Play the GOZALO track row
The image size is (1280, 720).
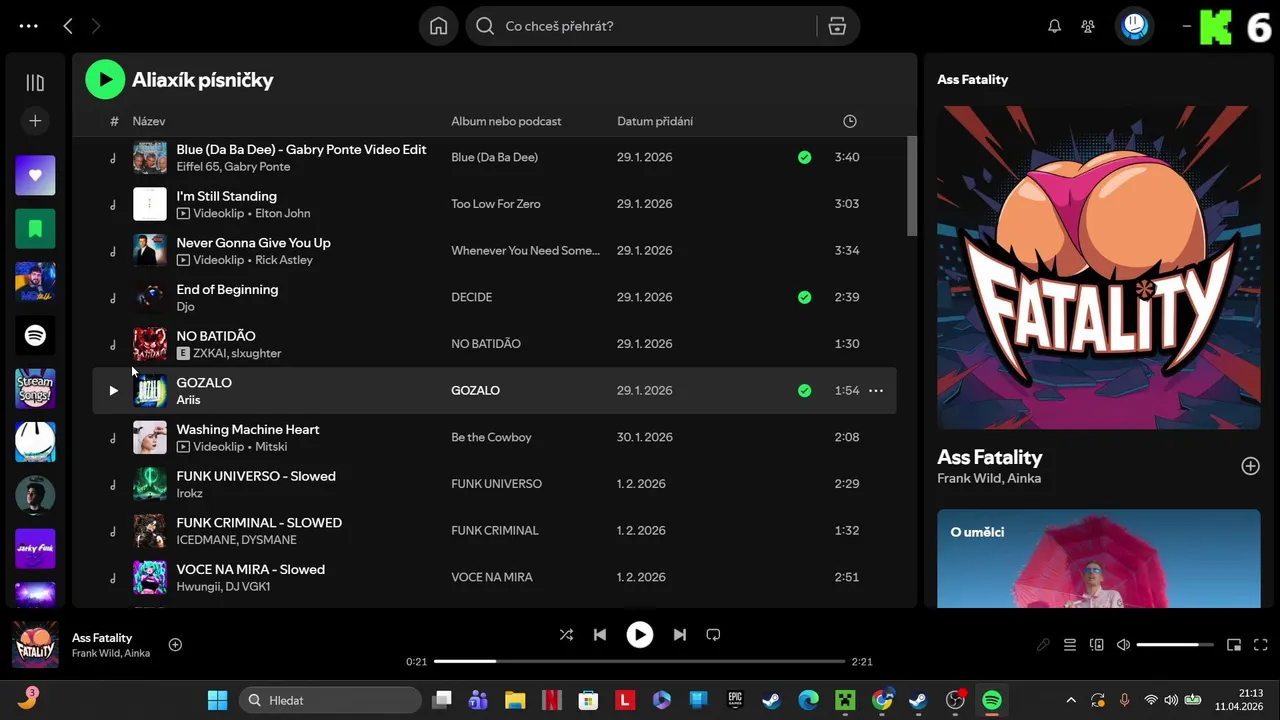113,391
